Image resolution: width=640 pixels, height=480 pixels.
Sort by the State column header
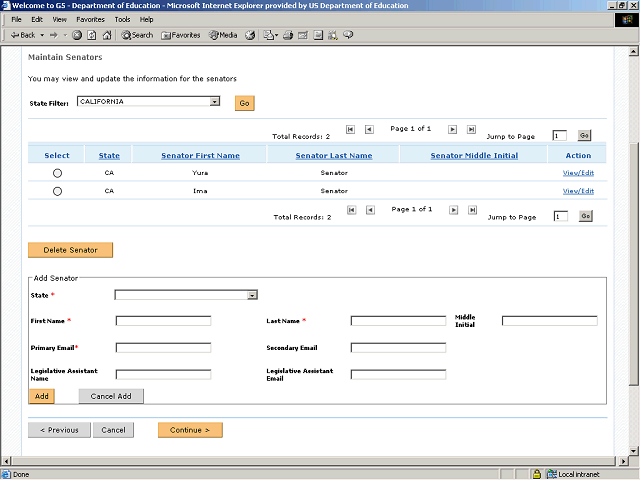pos(109,156)
